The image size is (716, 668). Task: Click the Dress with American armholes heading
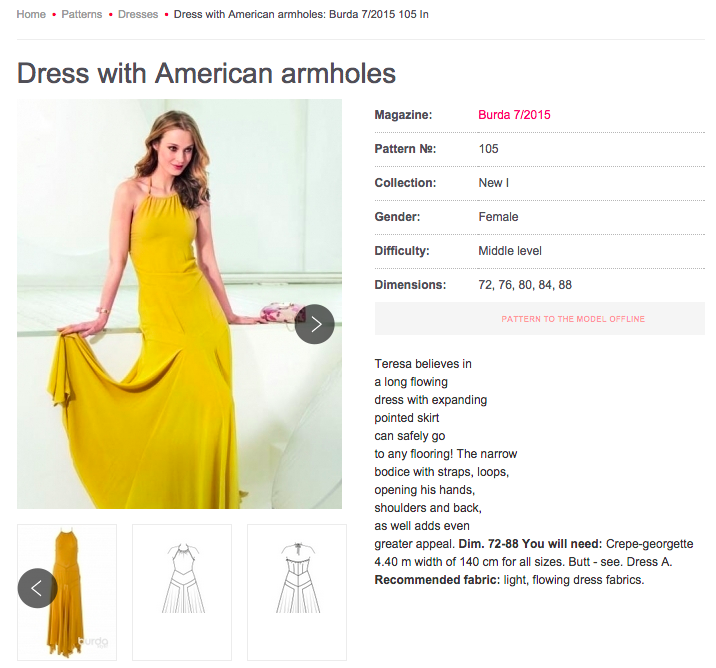click(x=207, y=73)
